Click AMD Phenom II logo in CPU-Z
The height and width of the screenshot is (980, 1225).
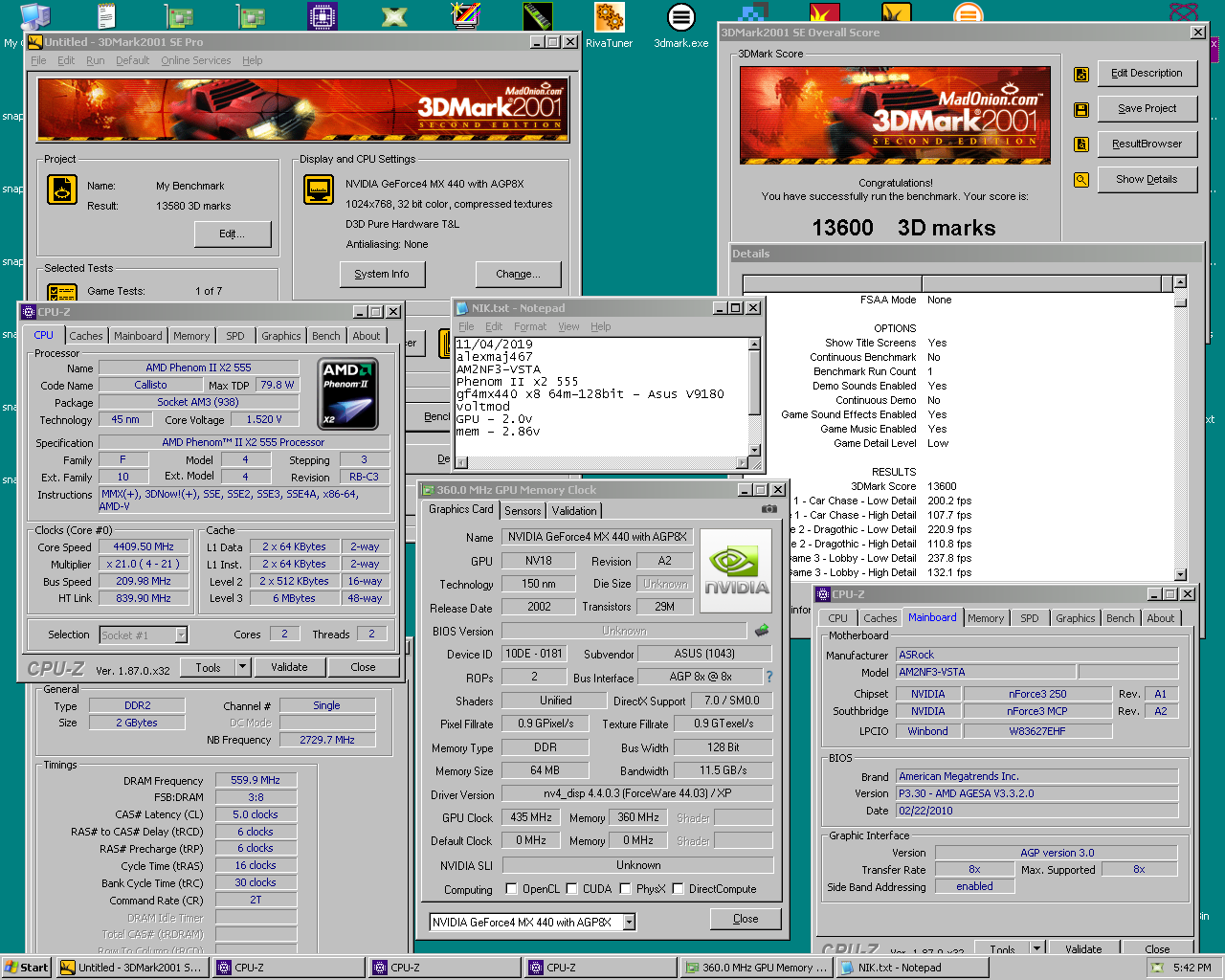347,394
